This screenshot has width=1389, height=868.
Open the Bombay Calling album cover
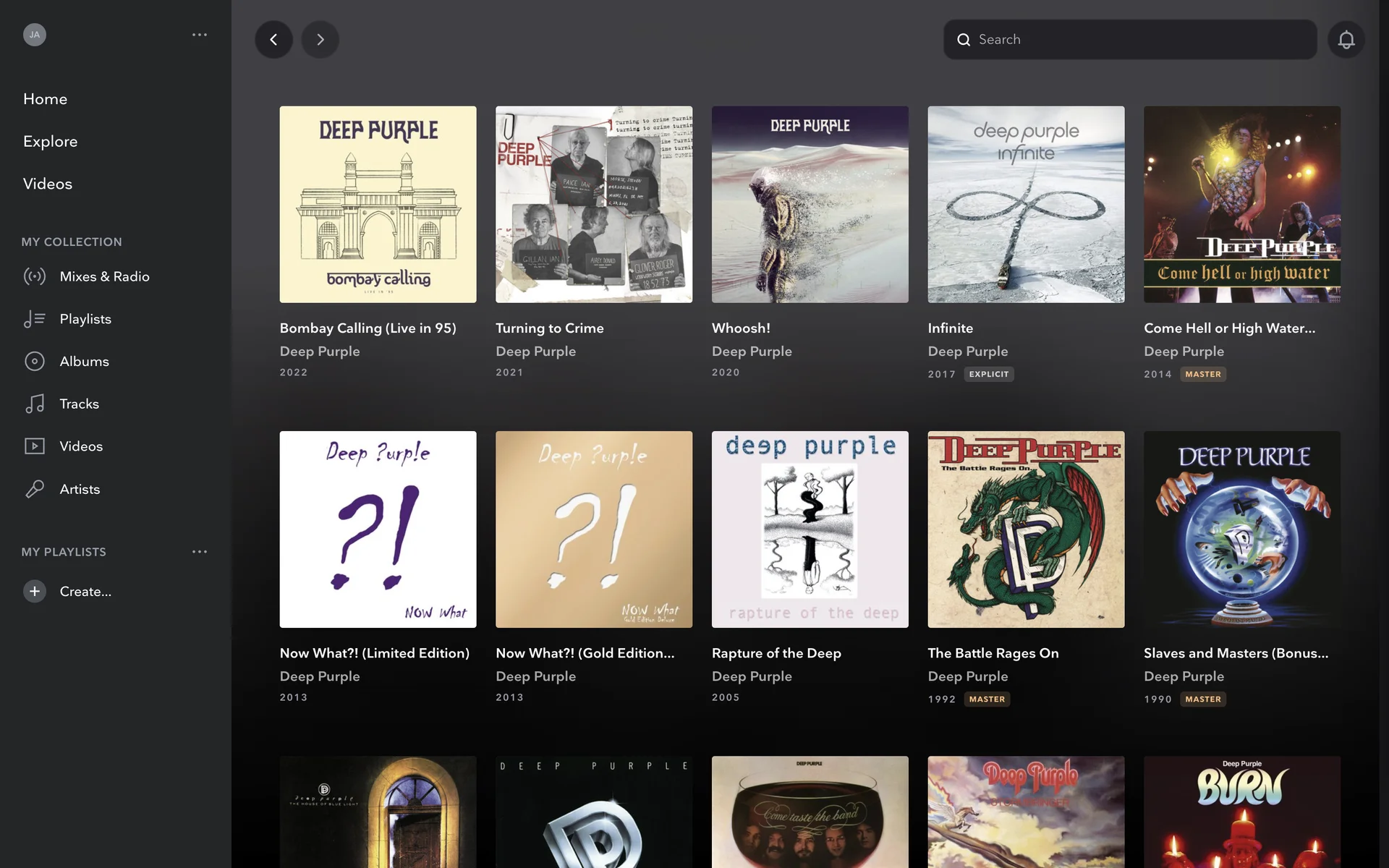pos(378,205)
